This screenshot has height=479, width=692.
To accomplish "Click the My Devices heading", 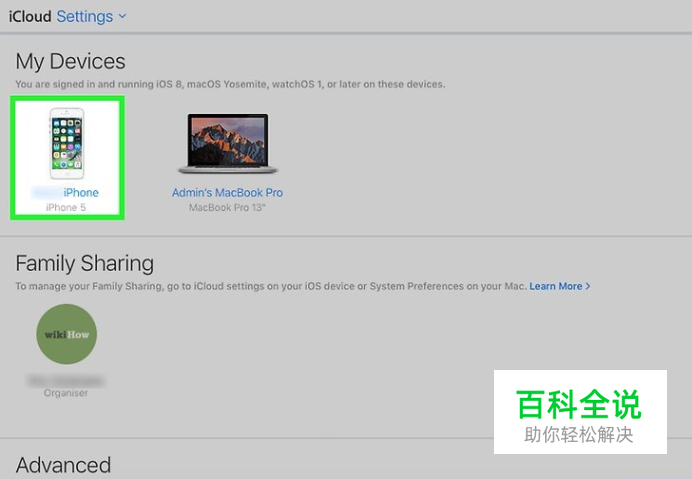I will pyautogui.click(x=71, y=61).
